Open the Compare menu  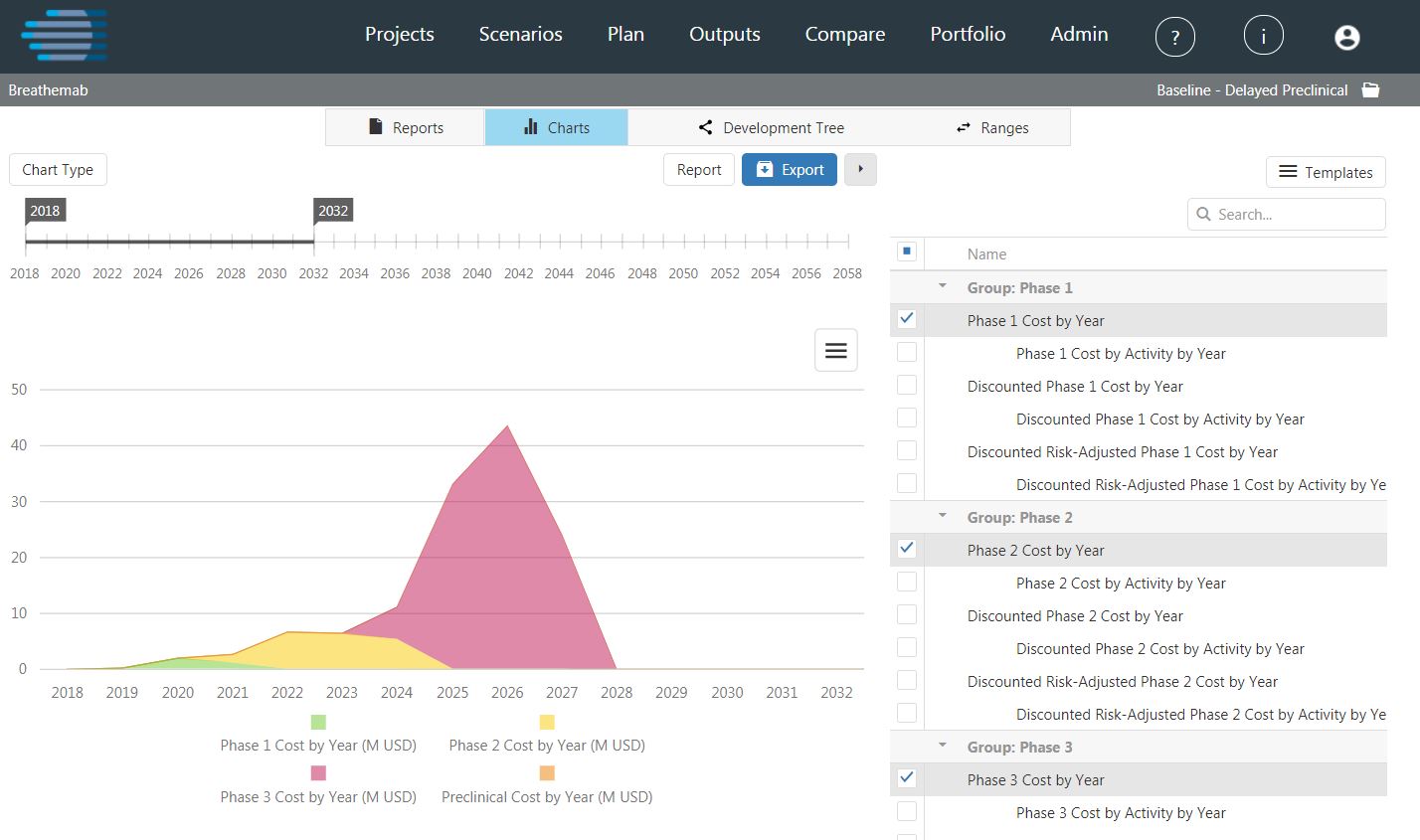(845, 34)
